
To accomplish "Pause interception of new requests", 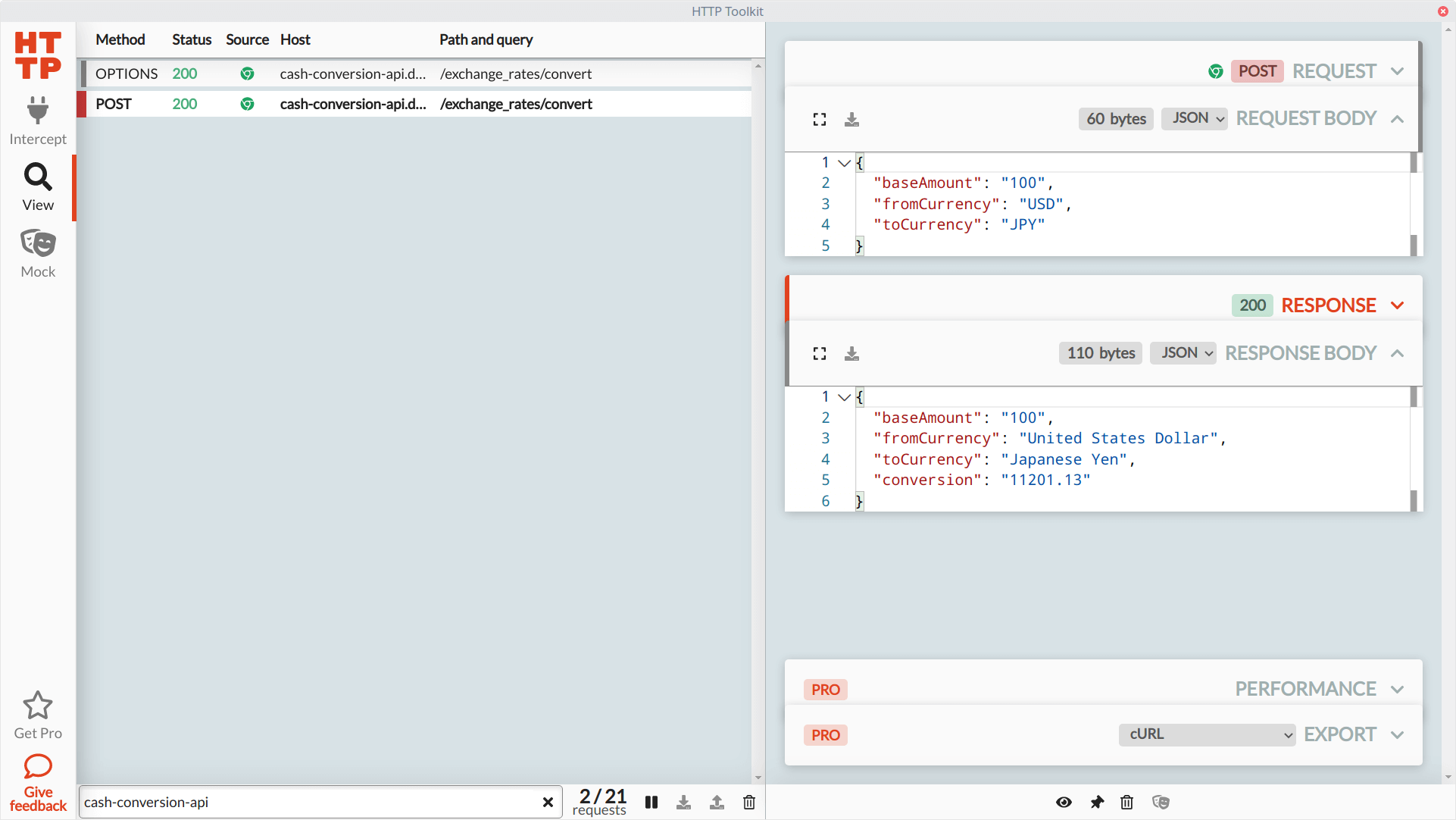I will point(651,802).
